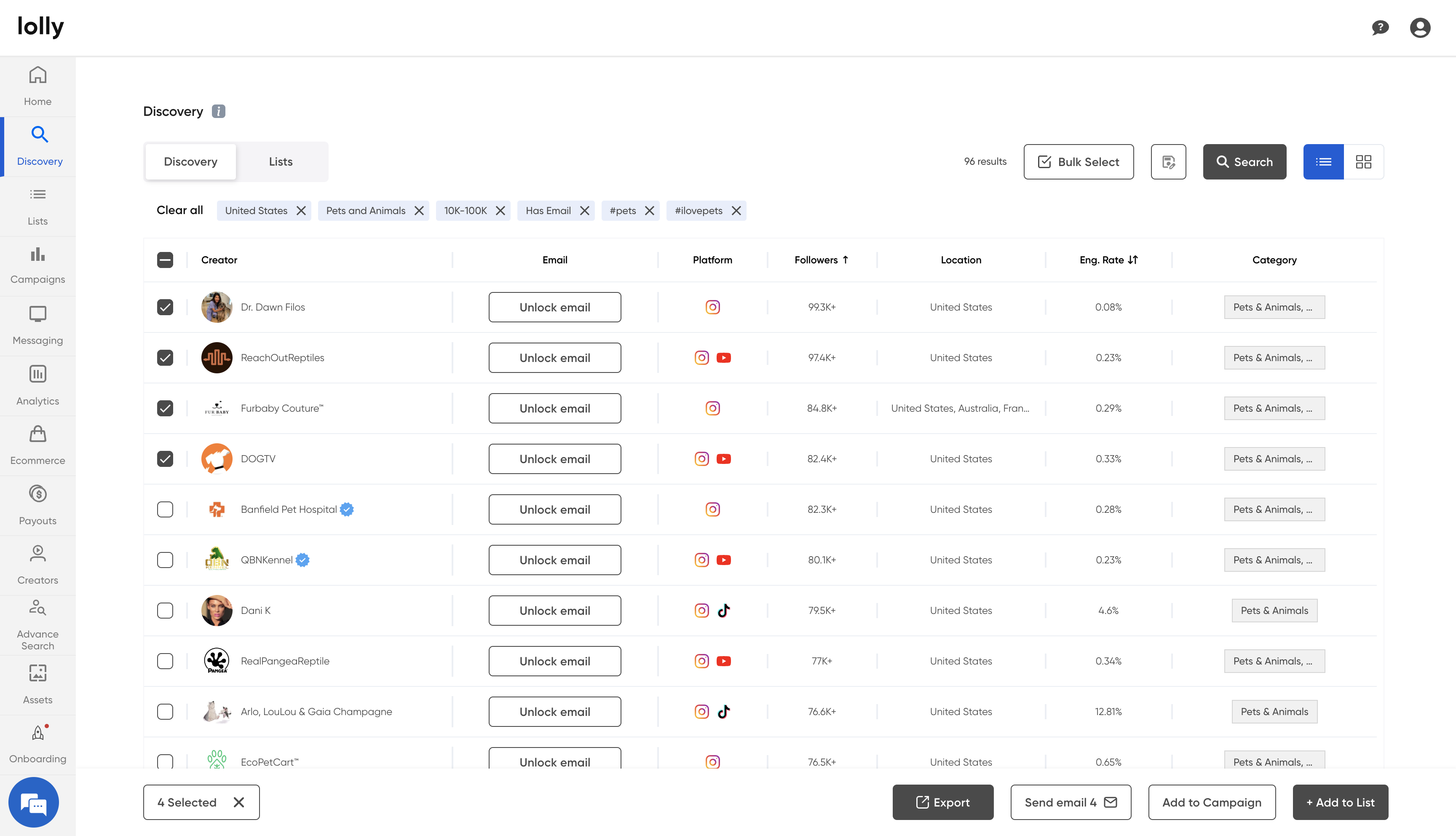Toggle the select-all header checkbox
The image size is (1456, 836).
[x=165, y=260]
